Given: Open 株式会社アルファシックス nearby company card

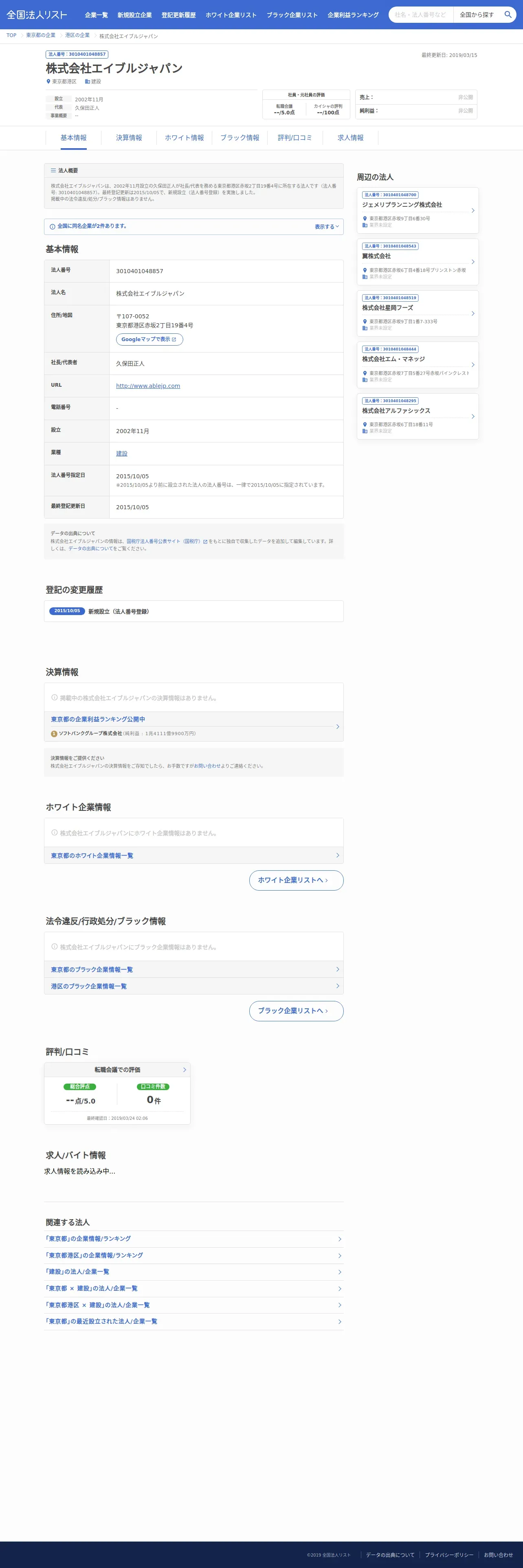Looking at the screenshot, I should point(418,416).
